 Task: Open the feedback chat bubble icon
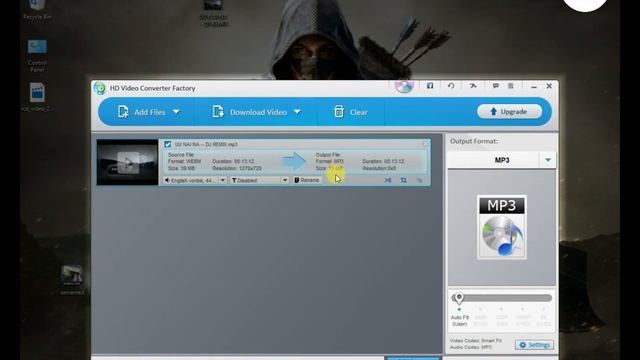tap(496, 86)
